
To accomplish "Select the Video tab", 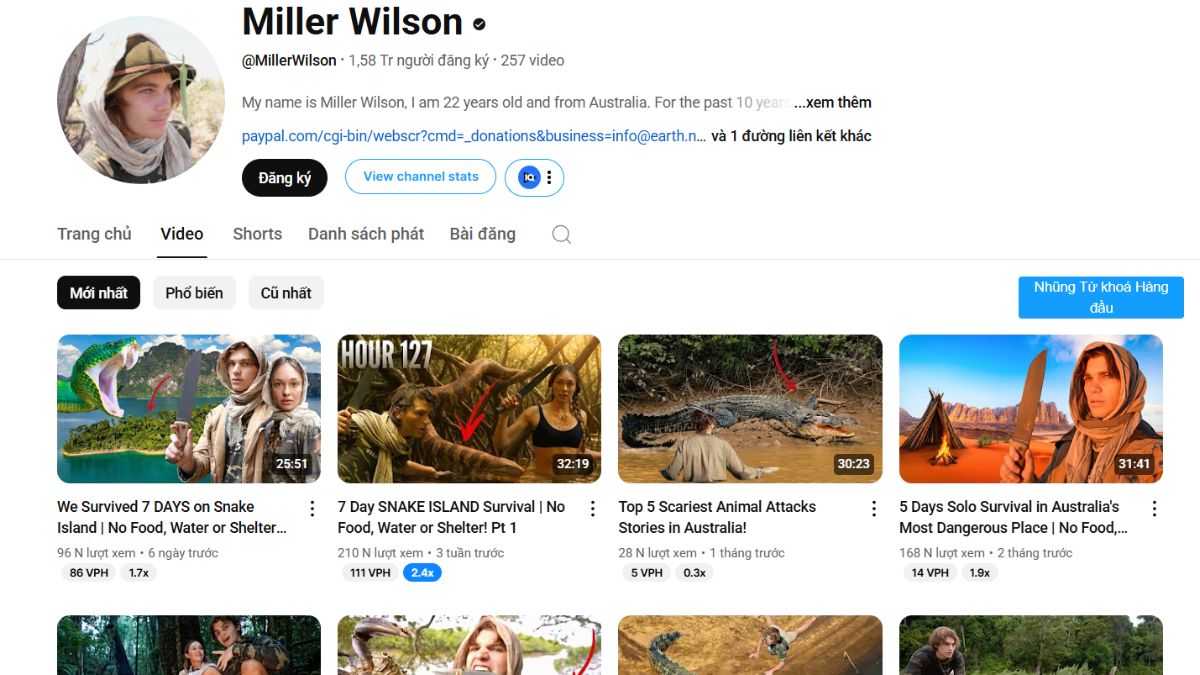I will point(182,234).
